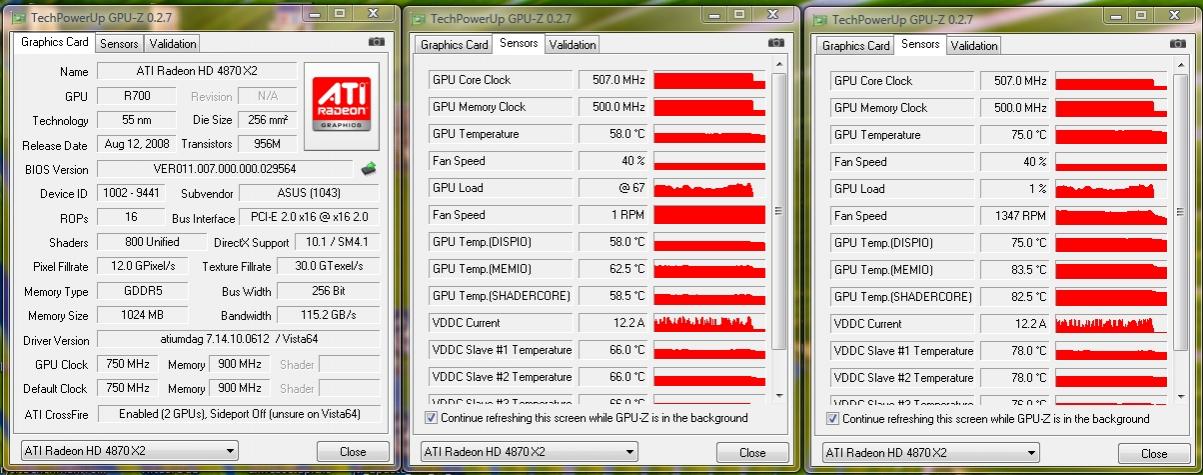Open the Validation tab in the right window
Viewport: 1203px width, 475px height.
coord(974,45)
